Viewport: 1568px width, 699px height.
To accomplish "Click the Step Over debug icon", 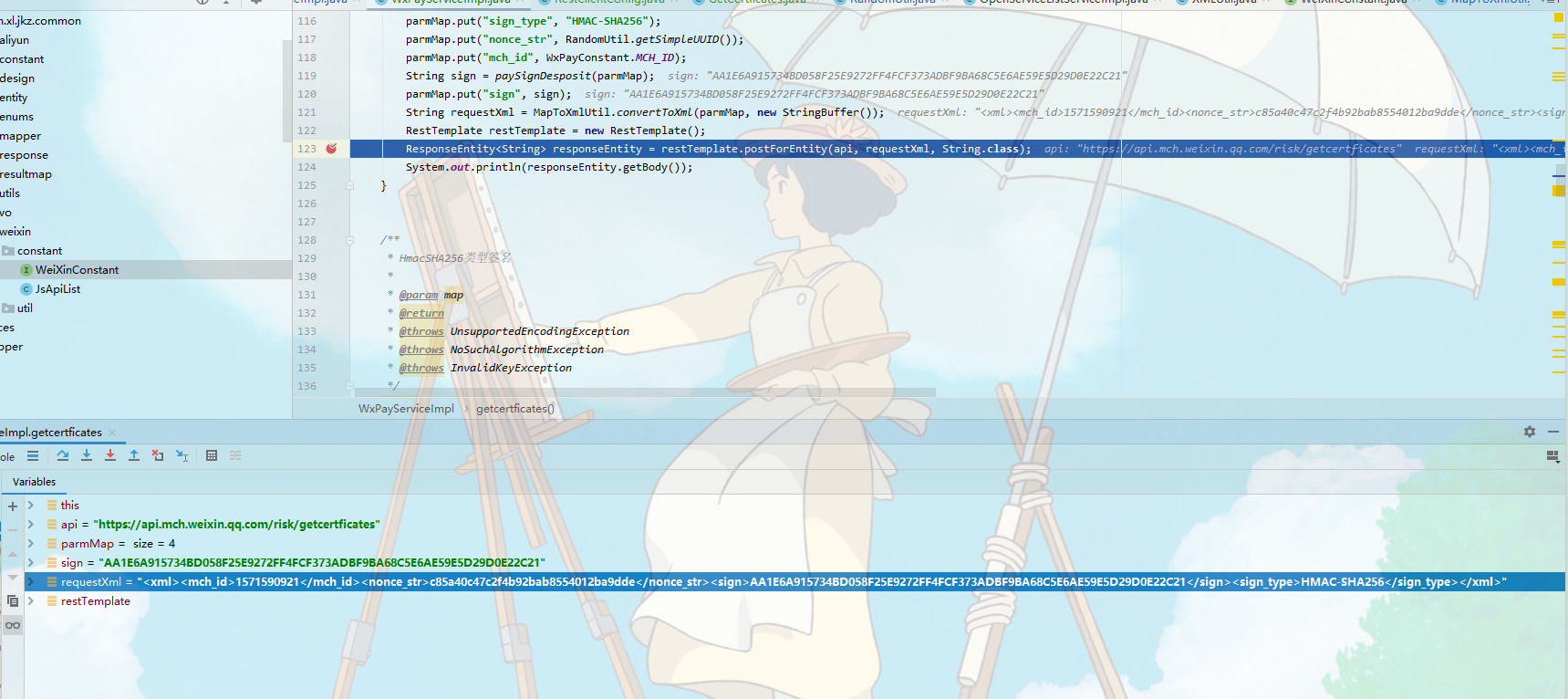I will pos(63,455).
